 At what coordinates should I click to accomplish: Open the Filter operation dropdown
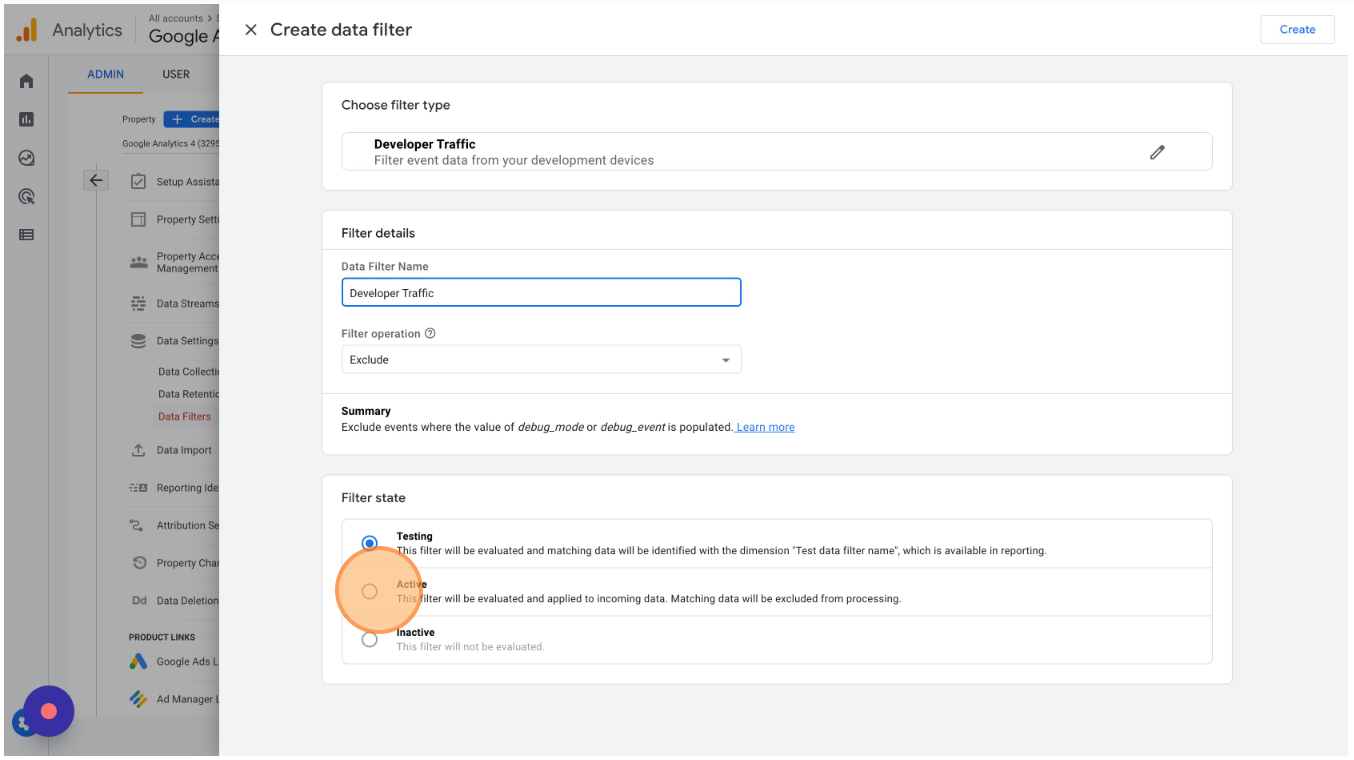click(541, 360)
